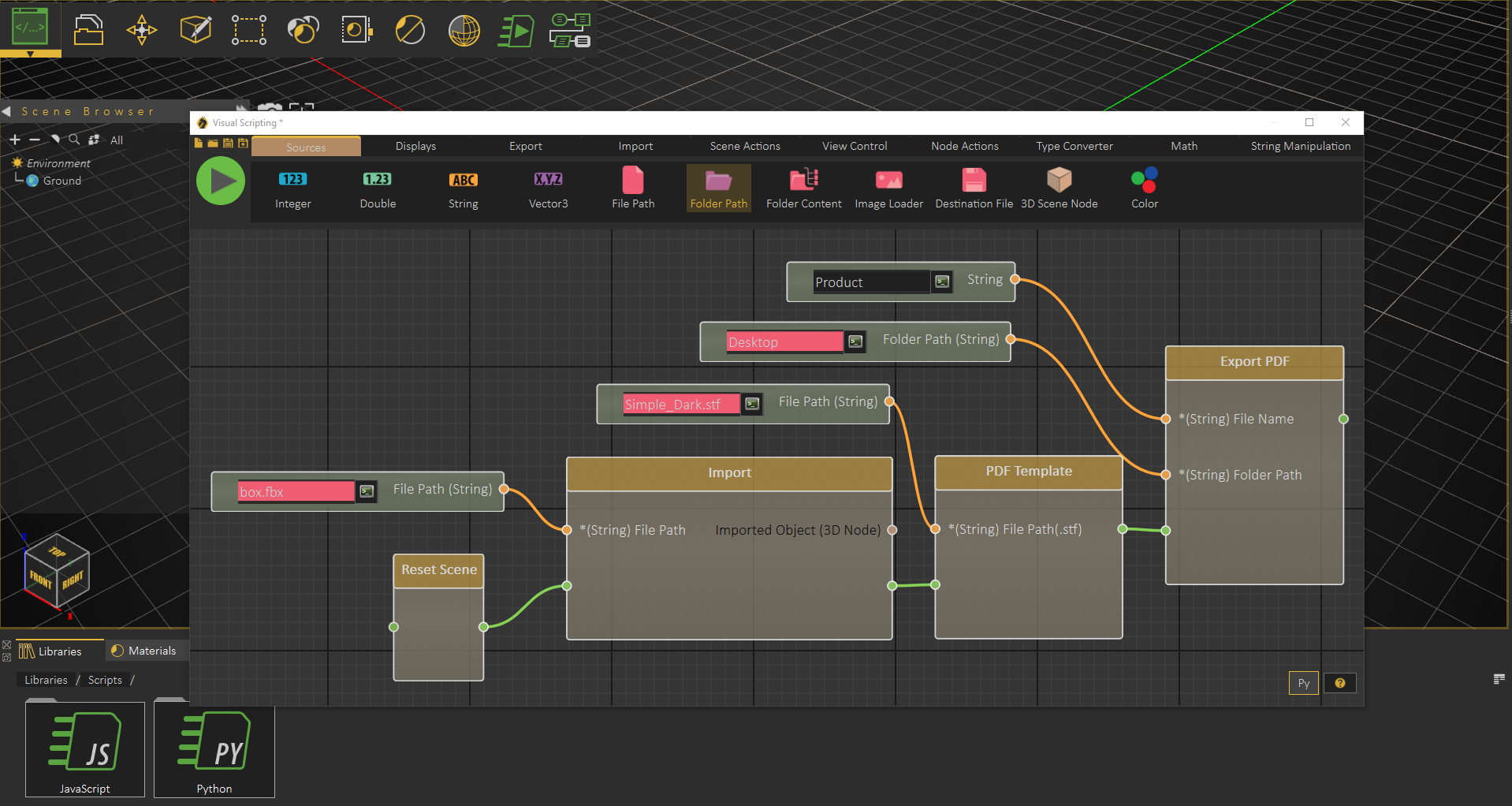
Task: Toggle the Py code view button
Action: 1303,683
